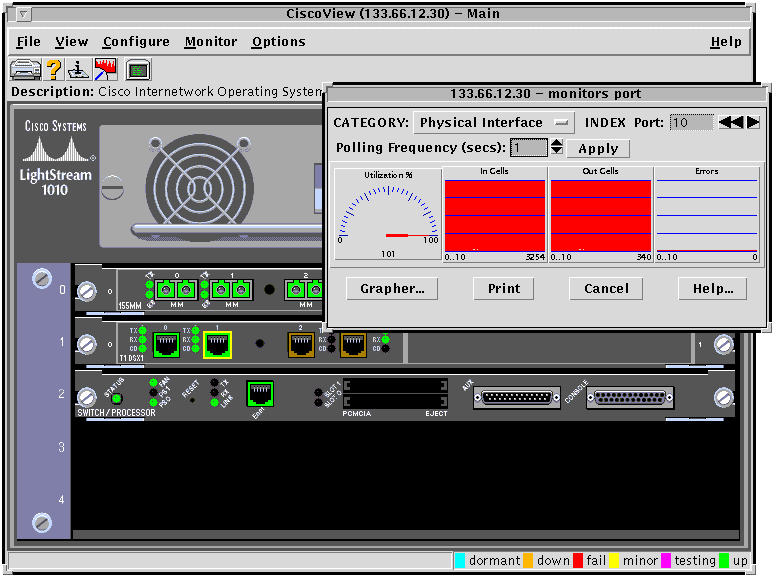The height and width of the screenshot is (580, 778).
Task: Select brown port 2 on T1 DSX1 card
Action: pos(301,344)
